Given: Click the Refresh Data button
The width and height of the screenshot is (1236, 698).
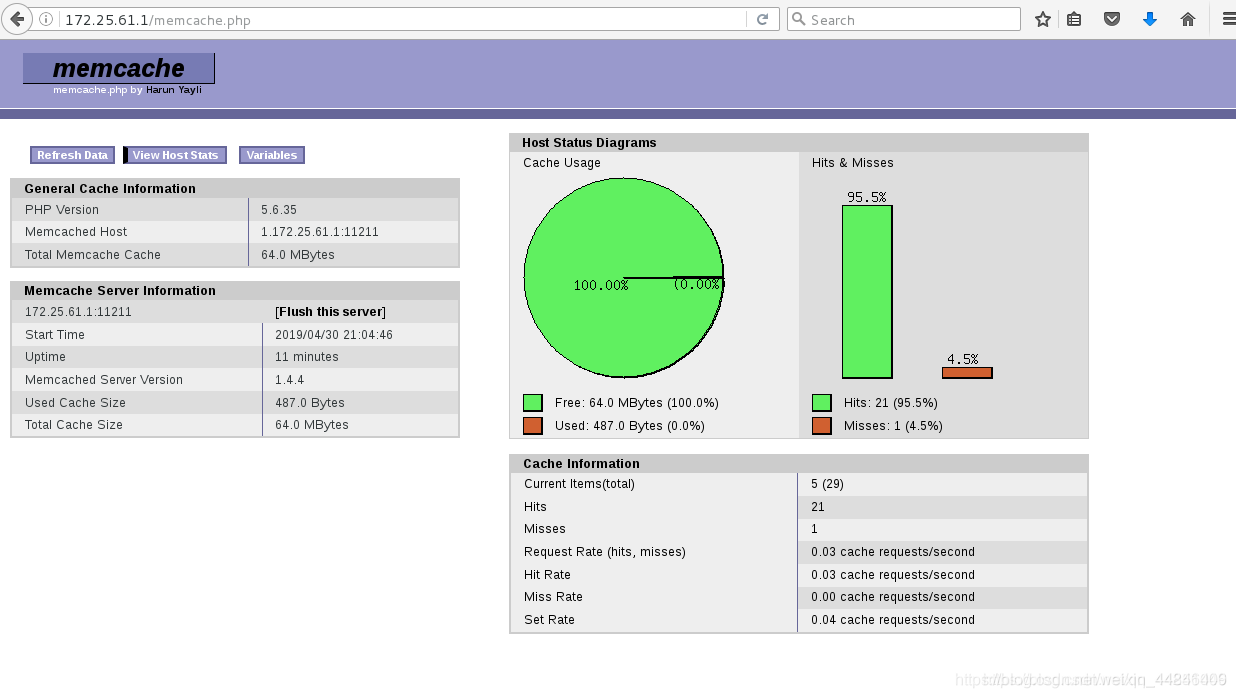Looking at the screenshot, I should [72, 155].
